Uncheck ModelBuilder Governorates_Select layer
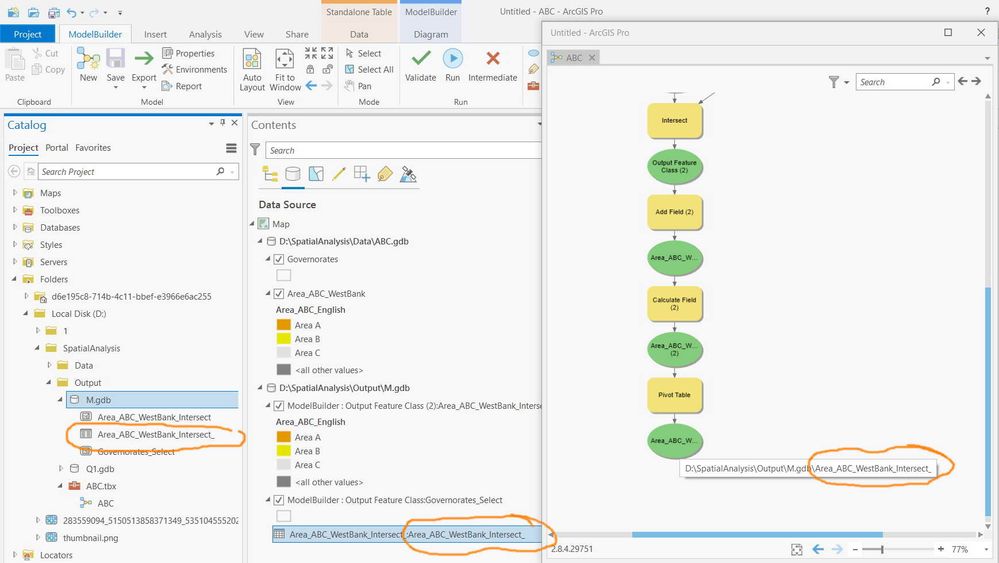 (278, 500)
